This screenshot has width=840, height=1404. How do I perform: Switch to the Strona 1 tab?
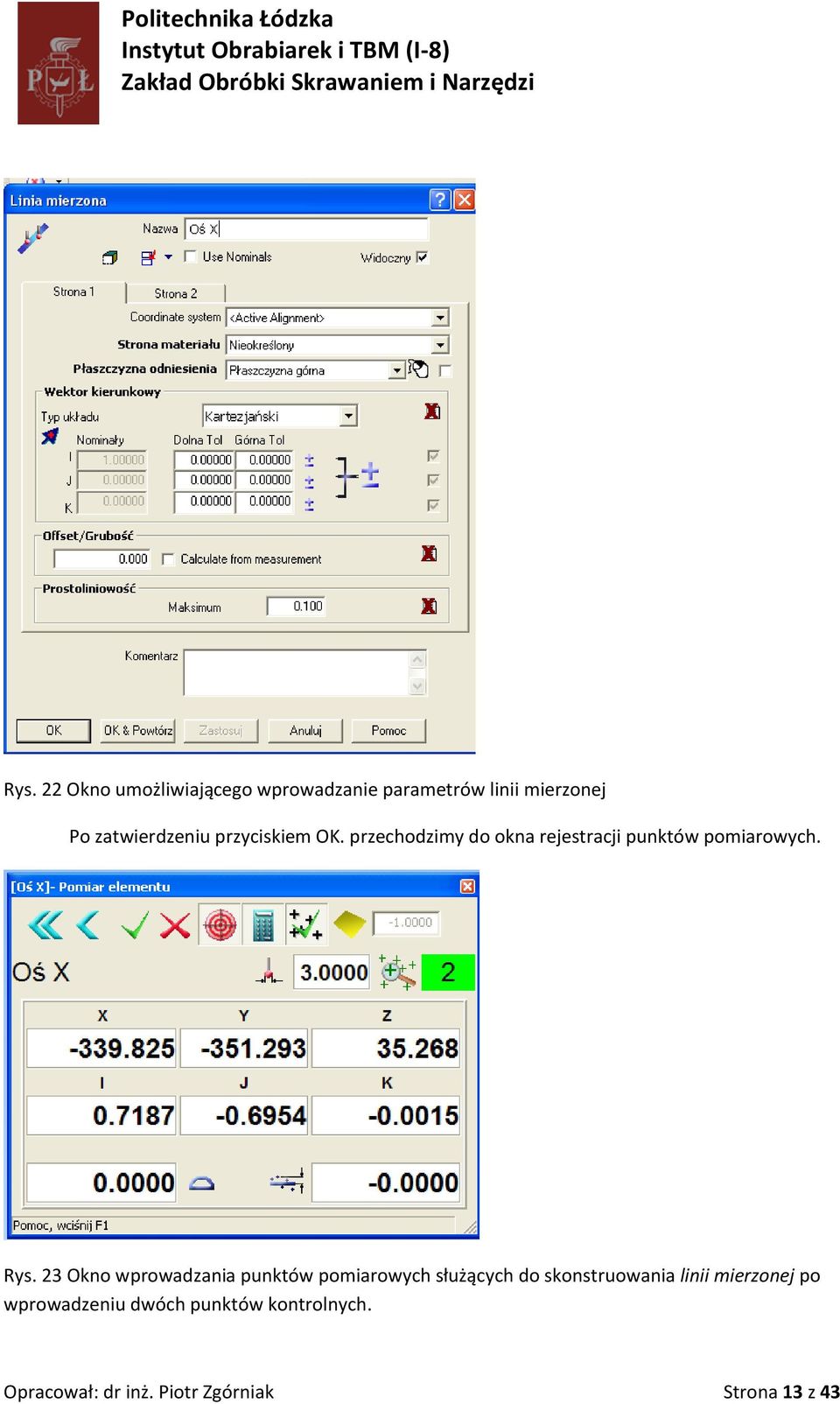coord(73,291)
